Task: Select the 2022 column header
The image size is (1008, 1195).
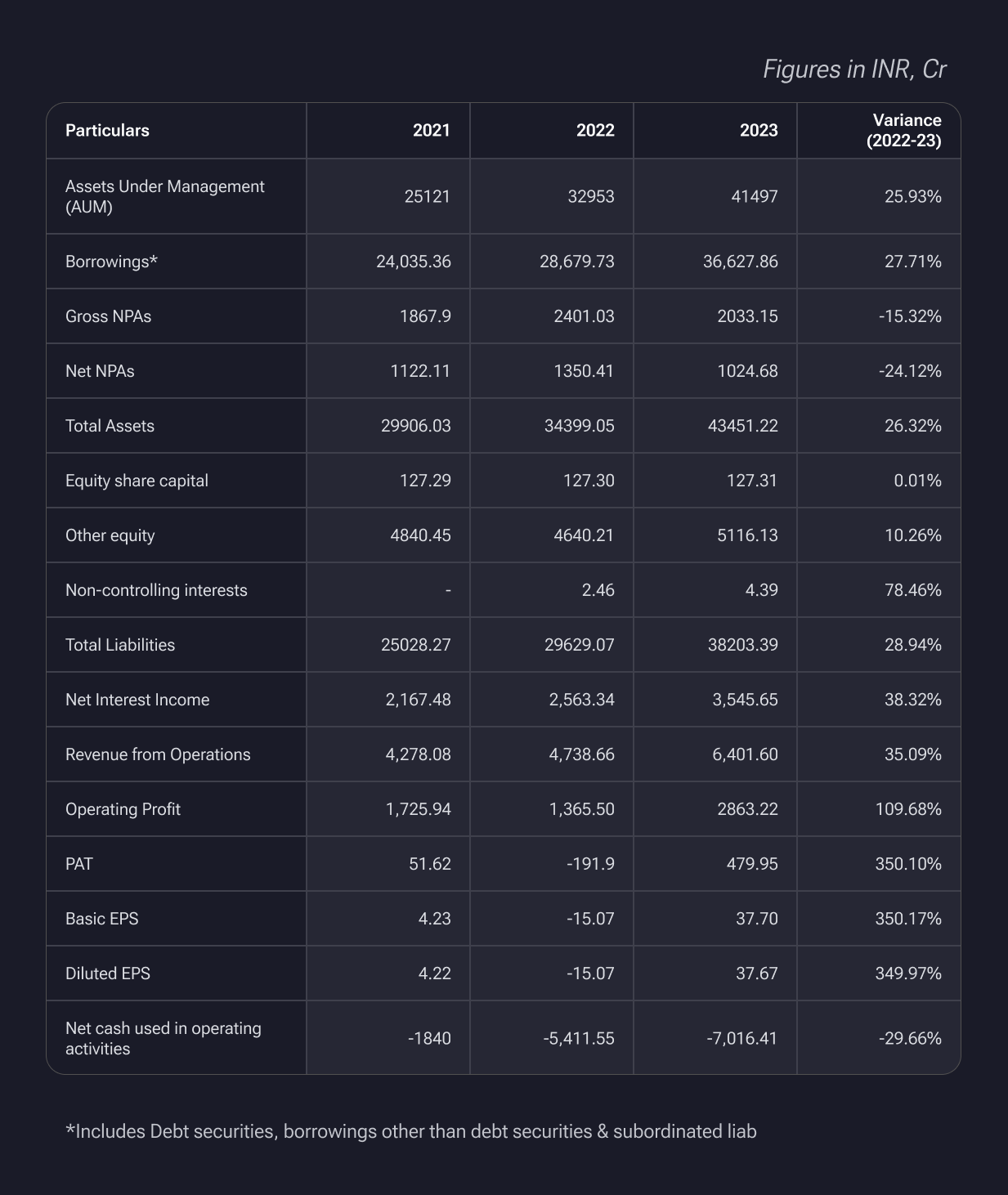Action: click(595, 131)
